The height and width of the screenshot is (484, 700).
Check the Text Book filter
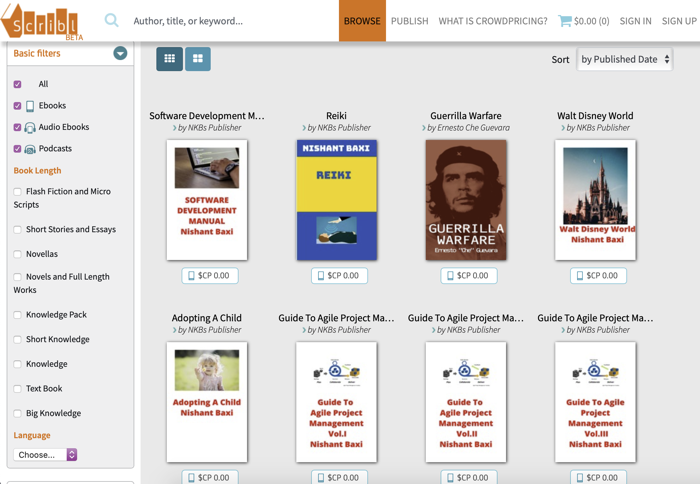pos(17,389)
